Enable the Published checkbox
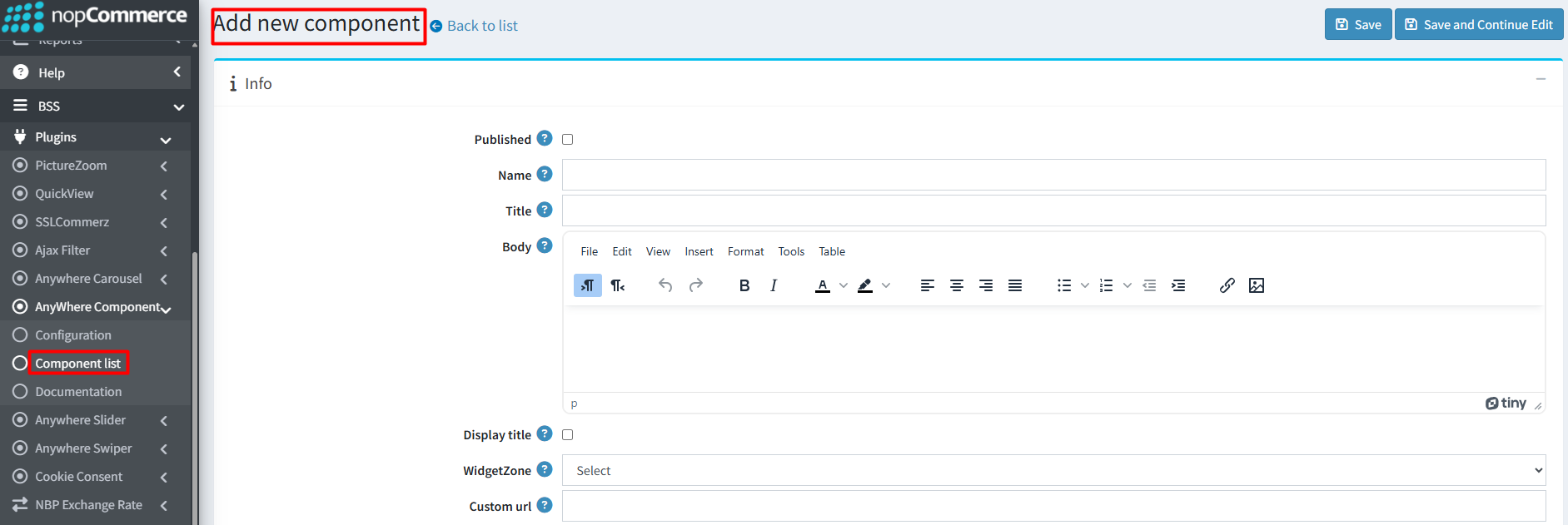 [x=568, y=140]
